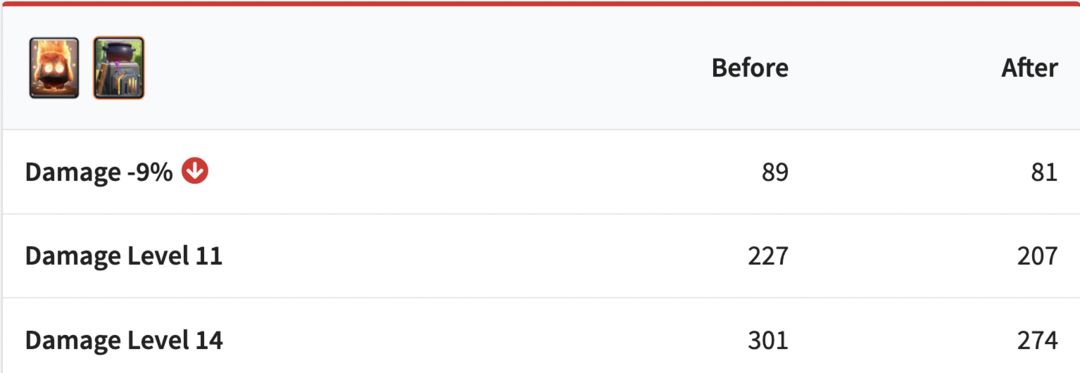Click the header row beside card icons
1080x373 pixels.
540,67
